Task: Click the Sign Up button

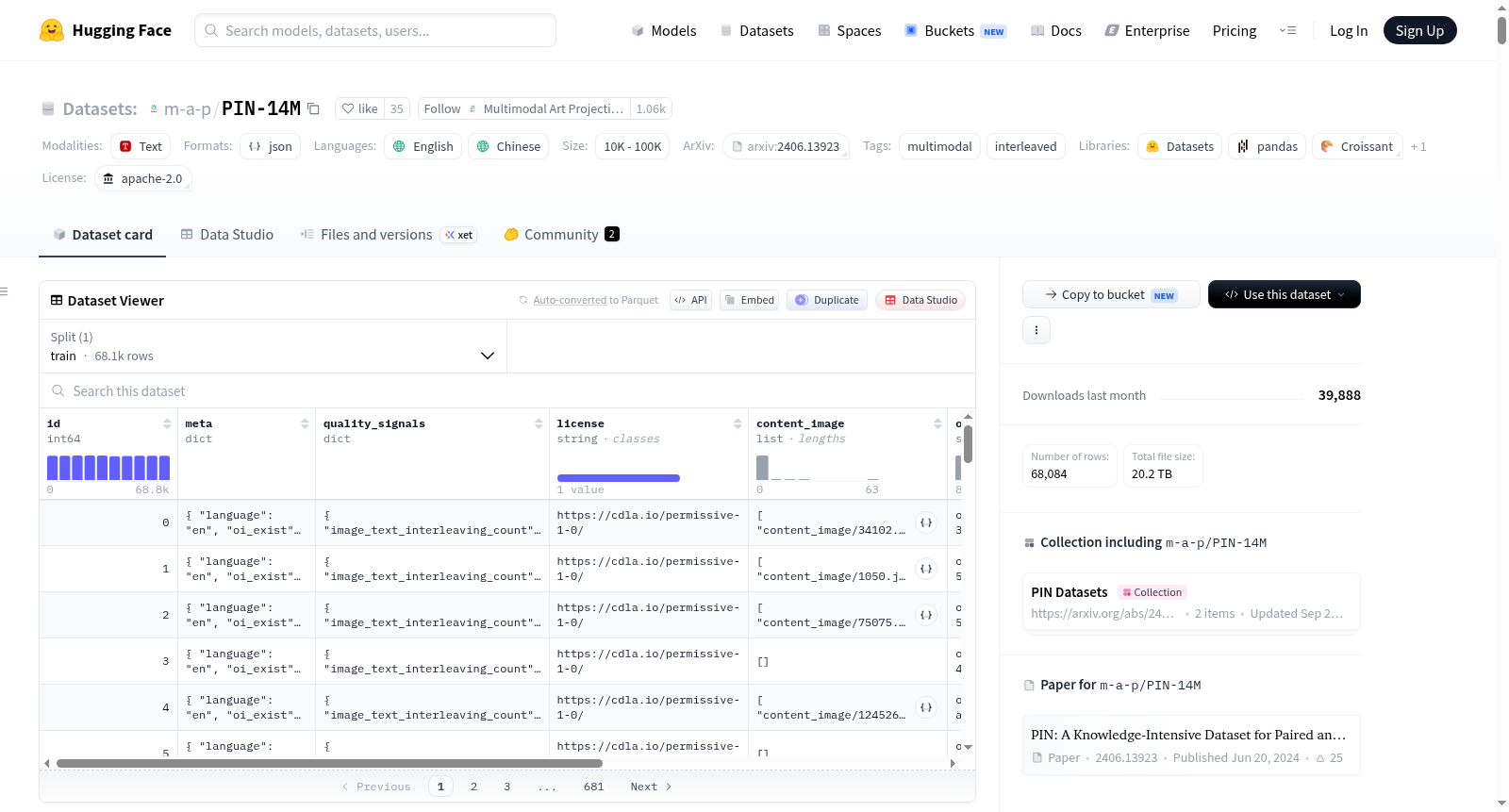Action: point(1419,30)
